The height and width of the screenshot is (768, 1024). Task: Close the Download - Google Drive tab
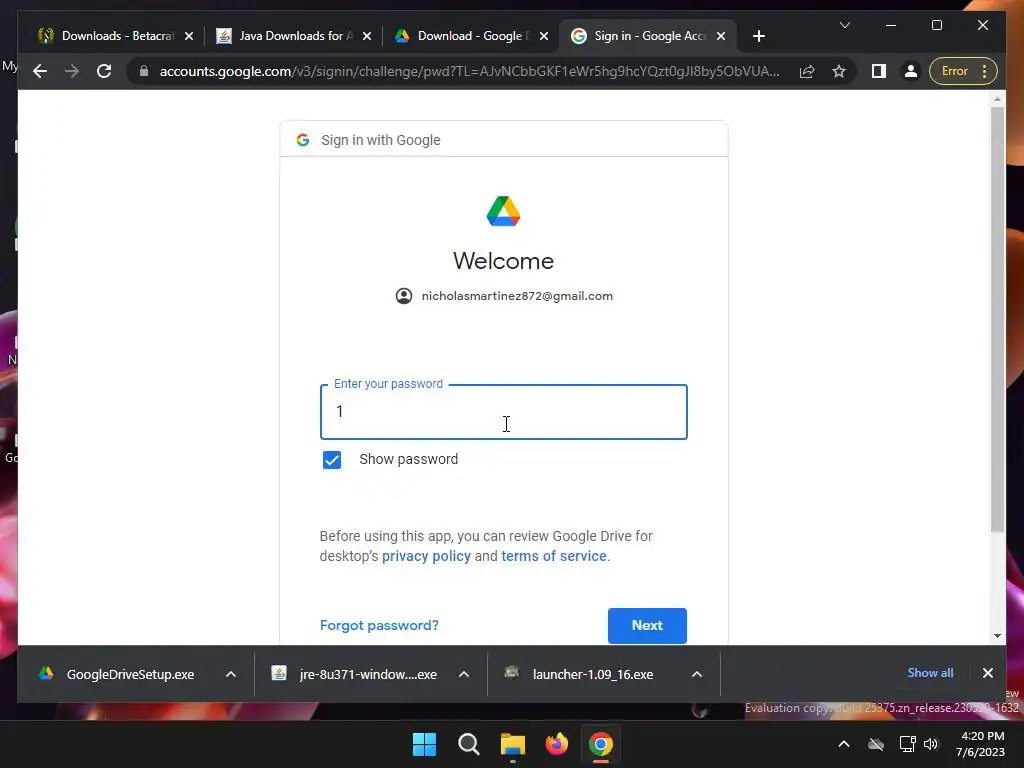pos(544,36)
